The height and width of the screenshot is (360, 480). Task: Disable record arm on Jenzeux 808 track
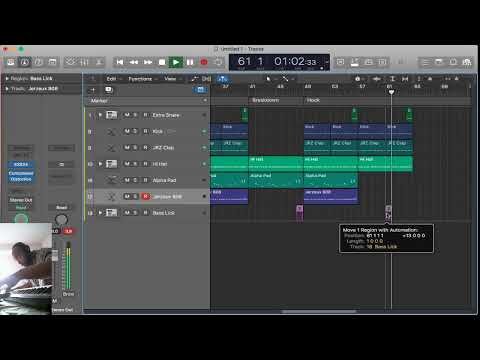146,197
